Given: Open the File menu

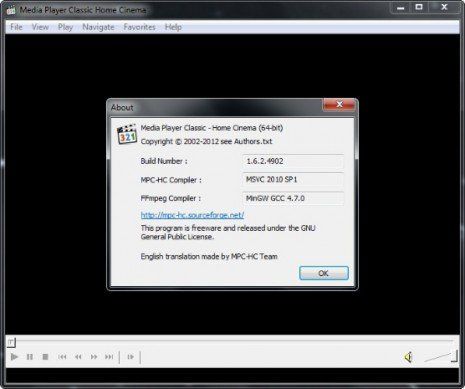Looking at the screenshot, I should (16, 27).
